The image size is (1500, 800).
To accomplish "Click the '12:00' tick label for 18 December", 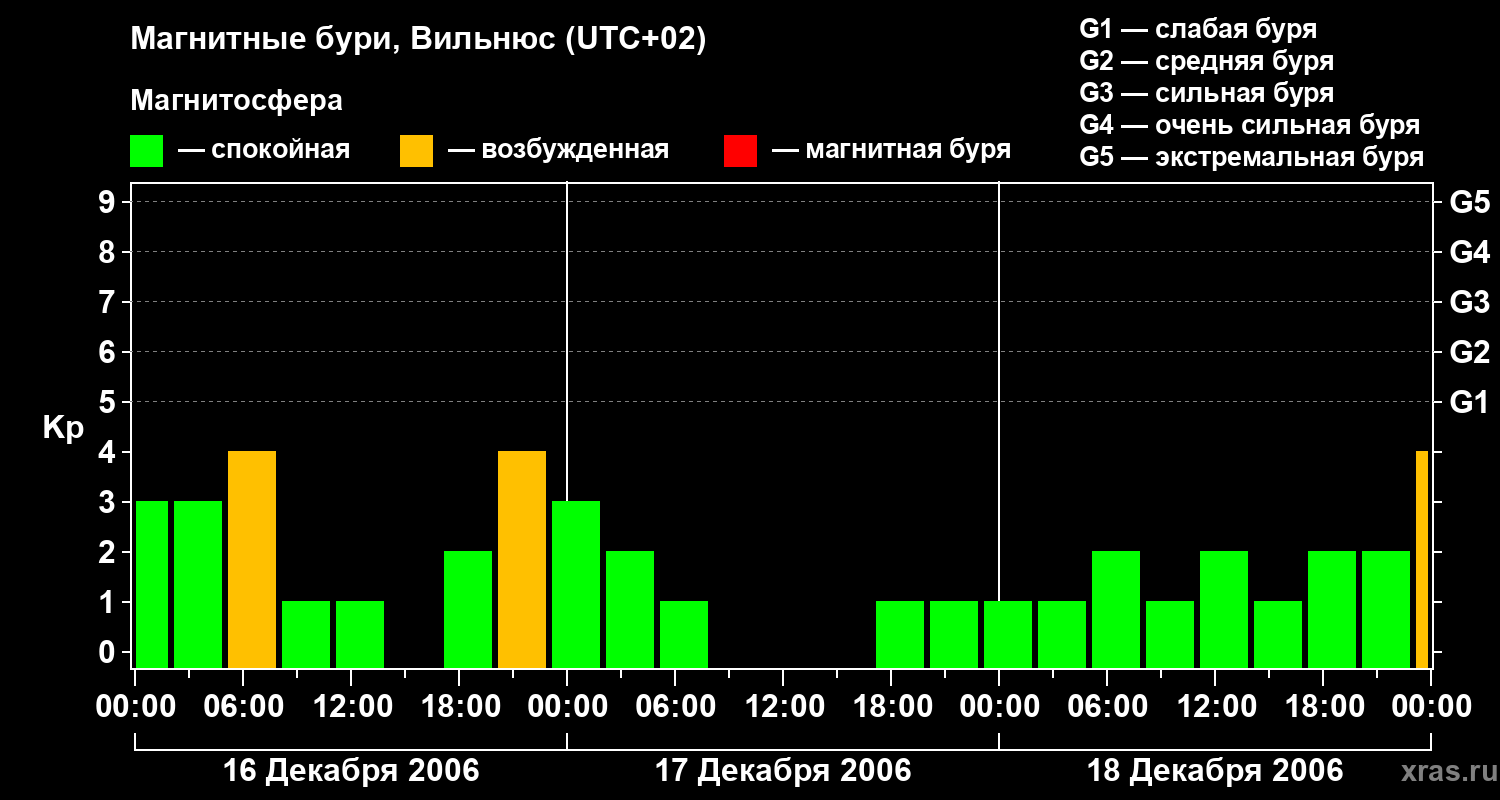I will [1215, 707].
